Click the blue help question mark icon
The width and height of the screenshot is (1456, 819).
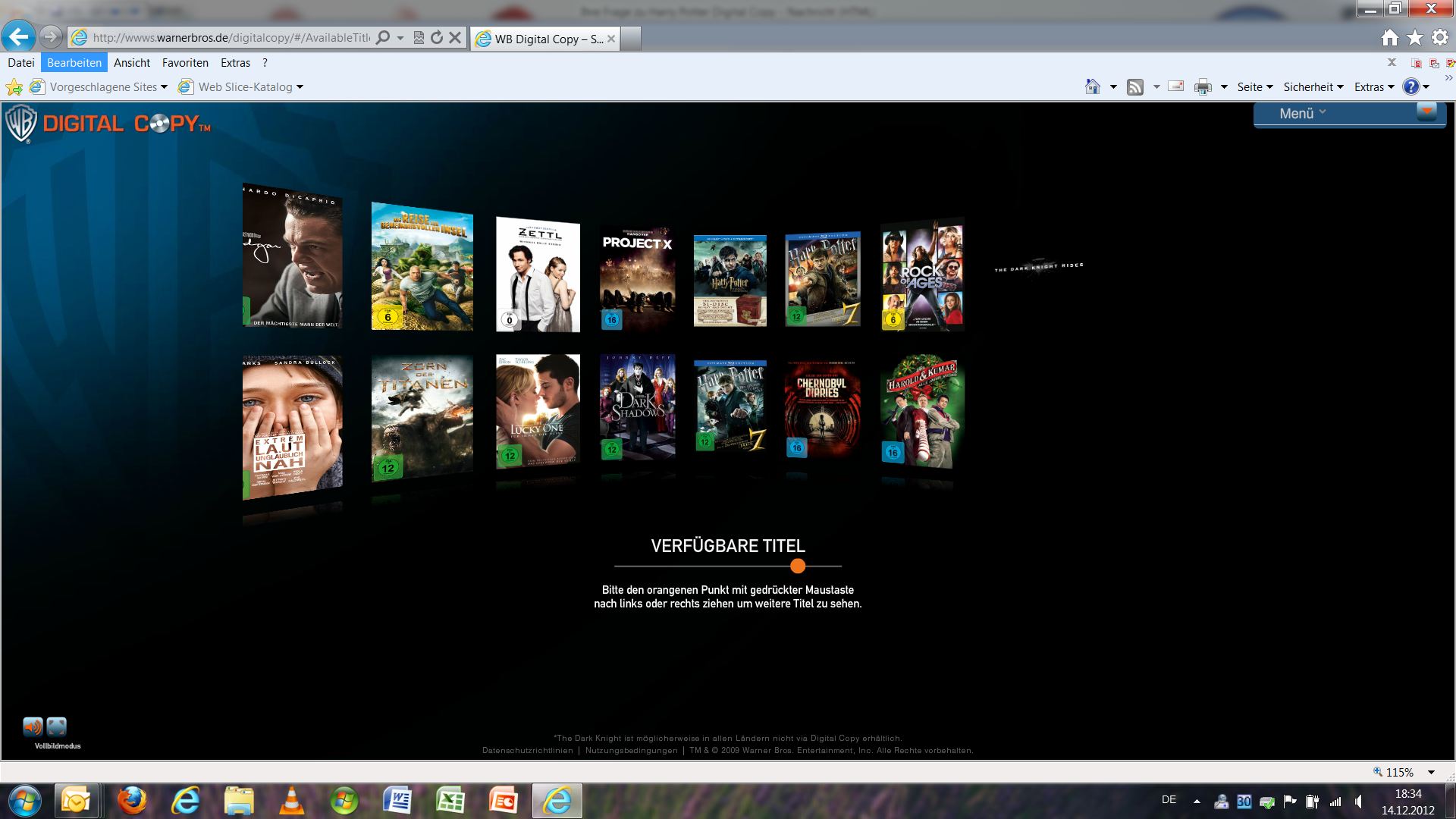[x=1410, y=87]
